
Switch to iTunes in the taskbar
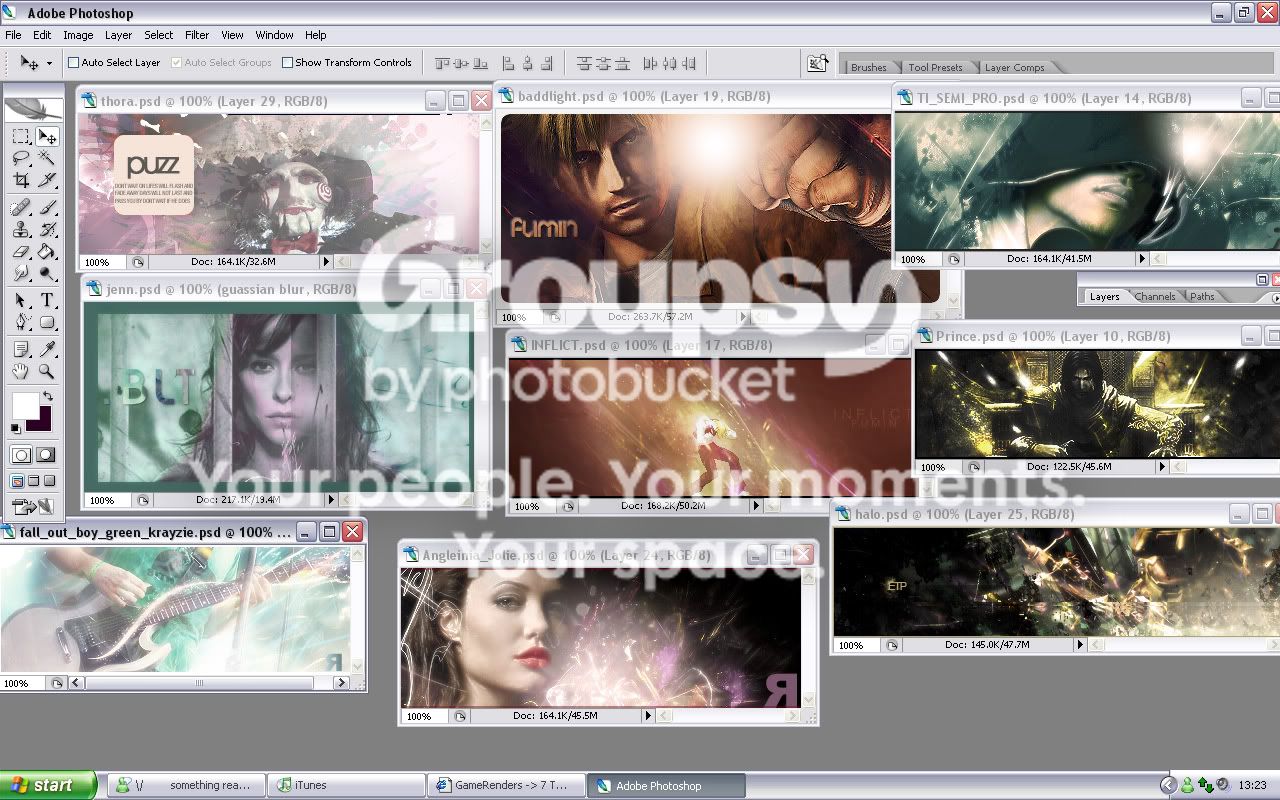point(348,785)
